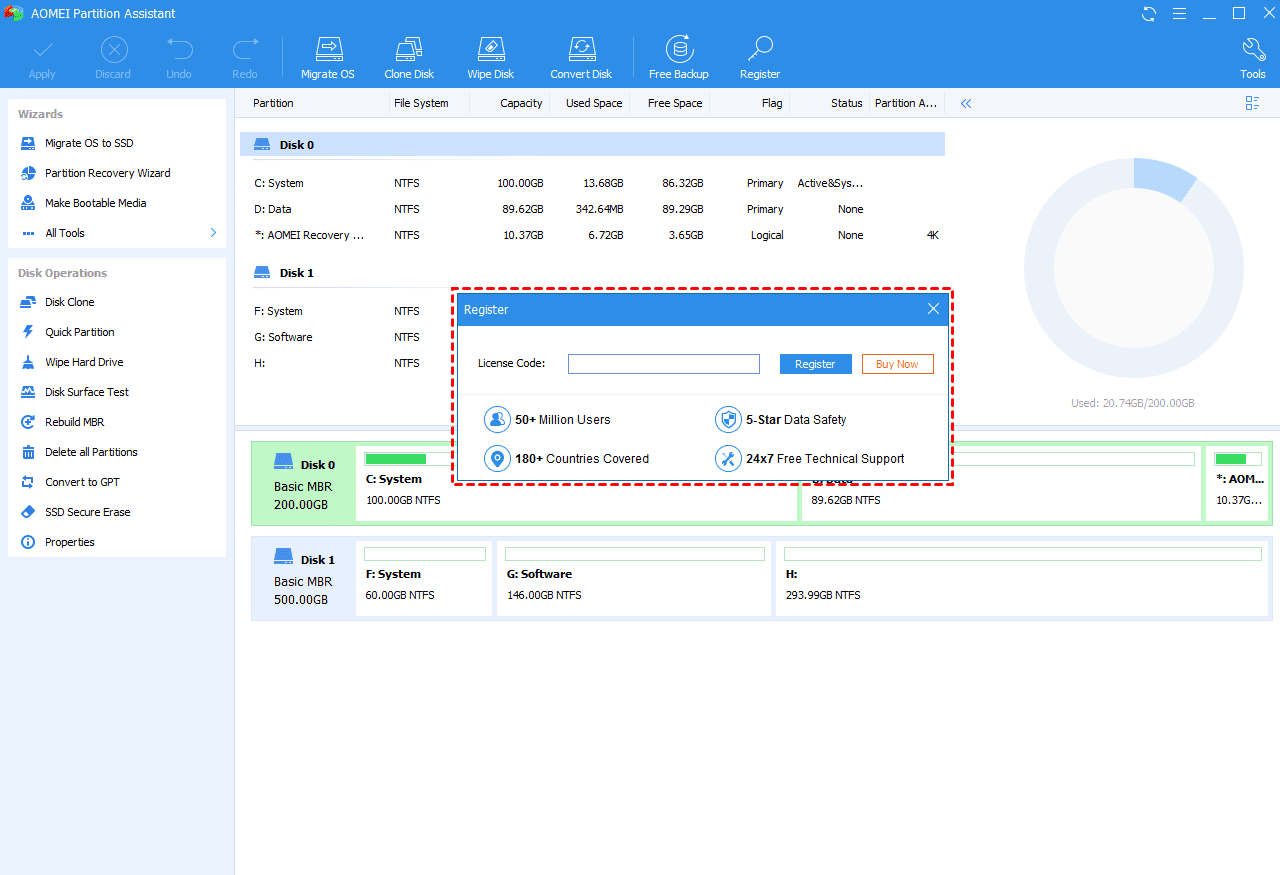The image size is (1280, 875).
Task: Expand the All Tools arrow
Action: pos(213,233)
